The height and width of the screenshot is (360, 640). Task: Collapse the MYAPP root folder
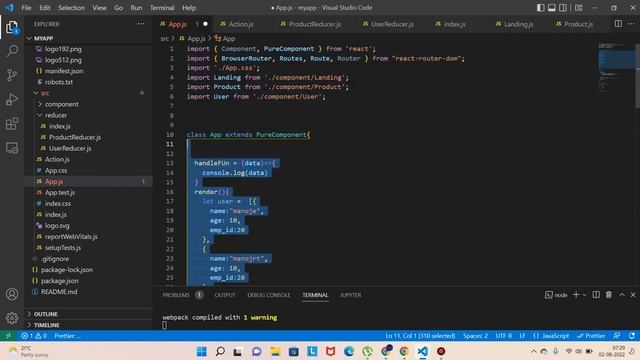click(89, 38)
